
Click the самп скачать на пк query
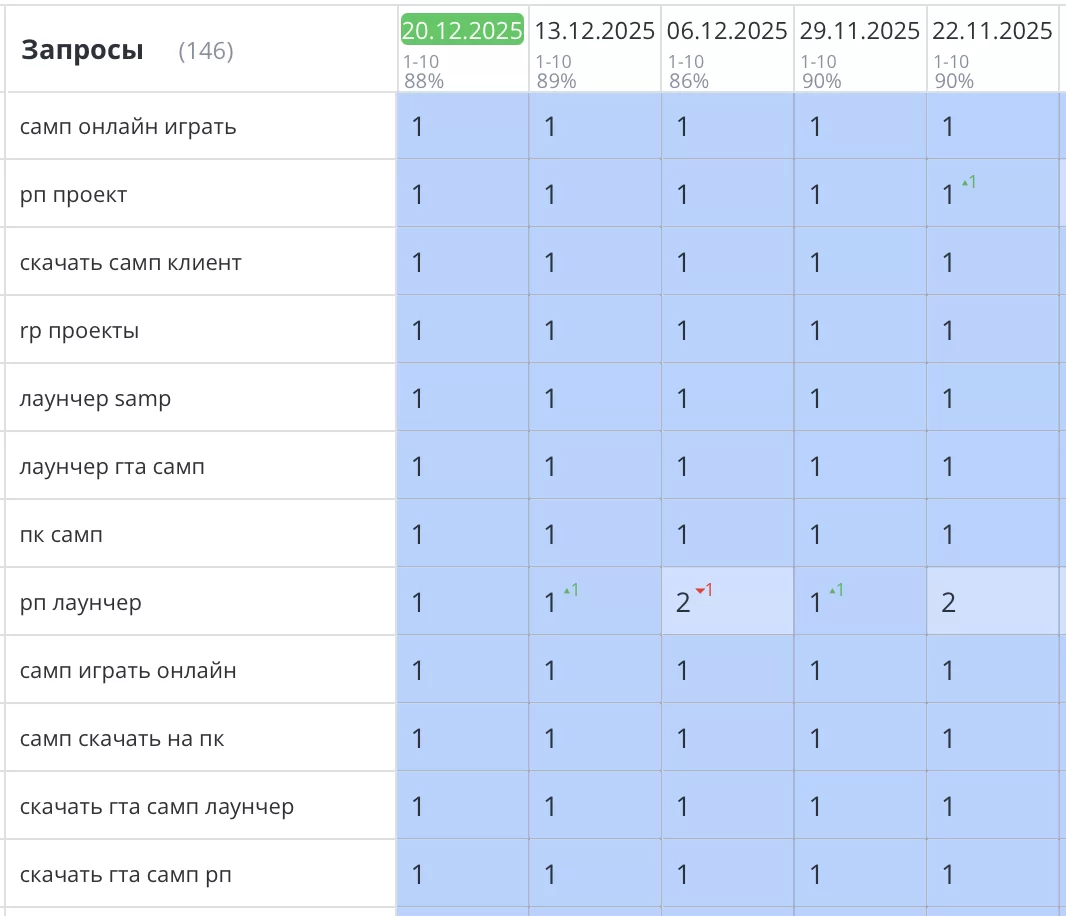[122, 739]
